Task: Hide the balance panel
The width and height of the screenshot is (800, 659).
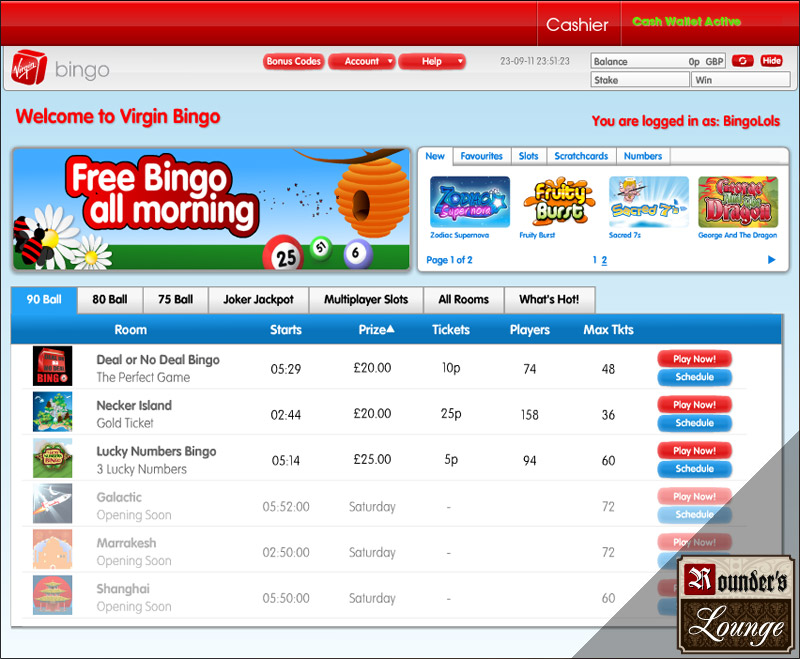Action: point(771,61)
